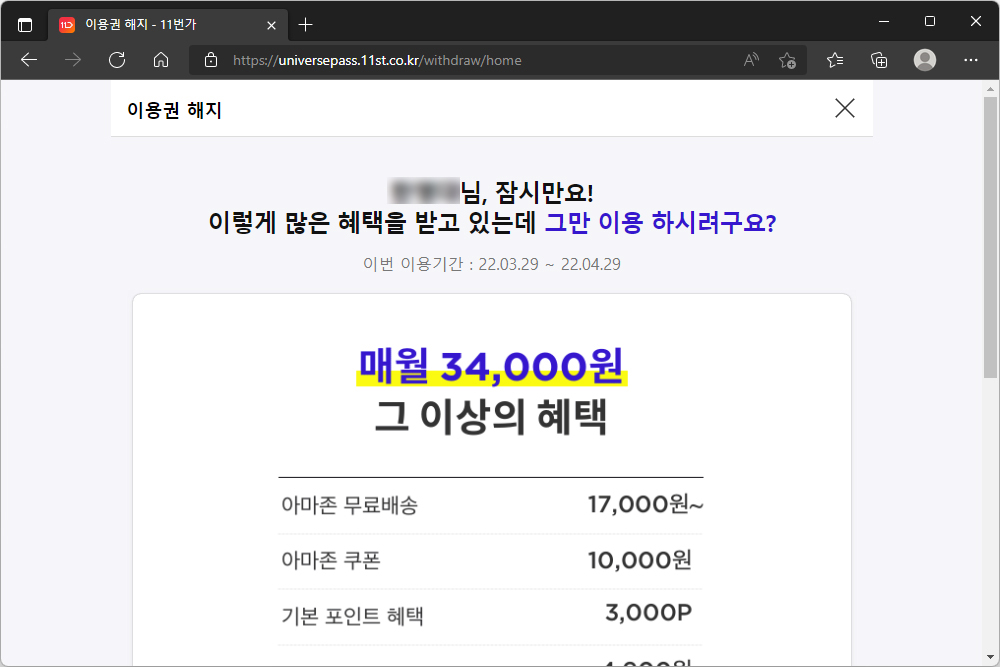Click the 이번 이용기간 date range text
The height and width of the screenshot is (667, 1000).
point(492,264)
